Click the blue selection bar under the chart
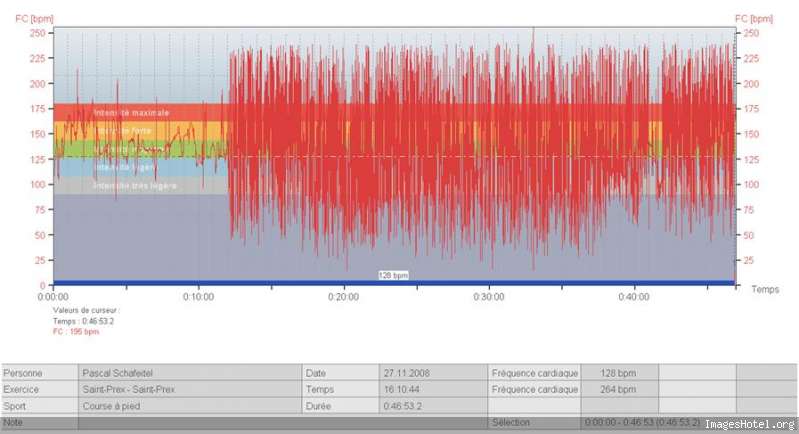The image size is (799, 434). point(394,282)
